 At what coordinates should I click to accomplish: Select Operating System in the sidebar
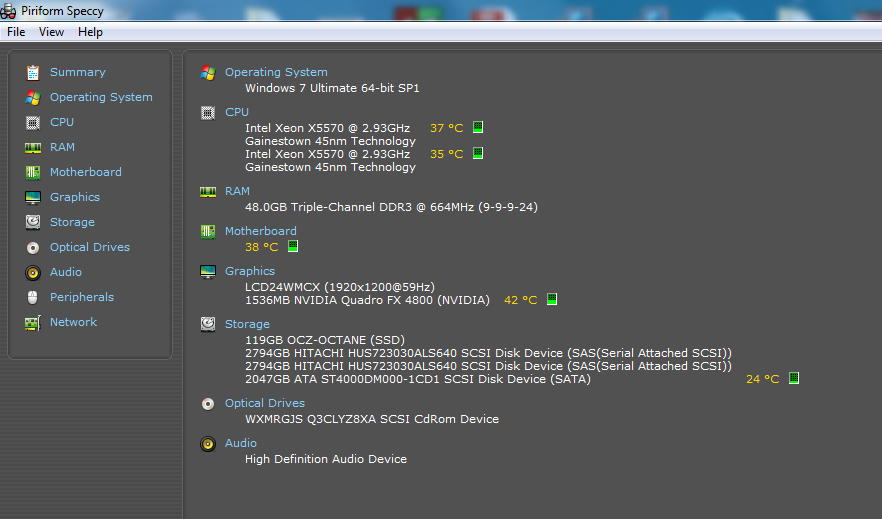point(101,97)
